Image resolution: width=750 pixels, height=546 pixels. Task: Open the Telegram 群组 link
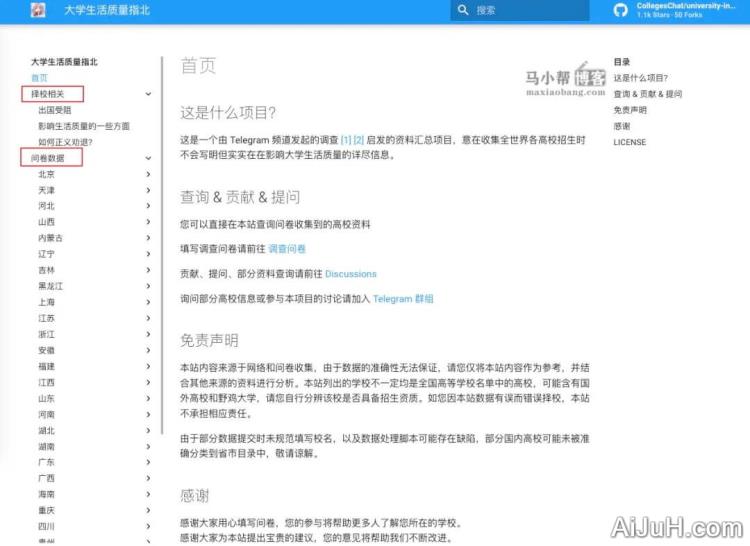click(403, 298)
